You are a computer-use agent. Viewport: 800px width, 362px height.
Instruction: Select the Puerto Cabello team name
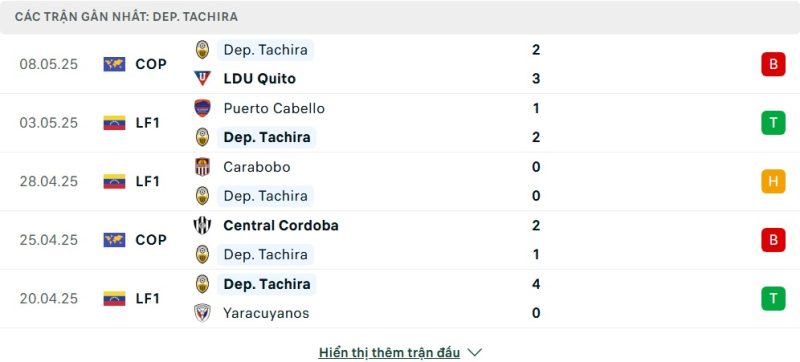[274, 108]
